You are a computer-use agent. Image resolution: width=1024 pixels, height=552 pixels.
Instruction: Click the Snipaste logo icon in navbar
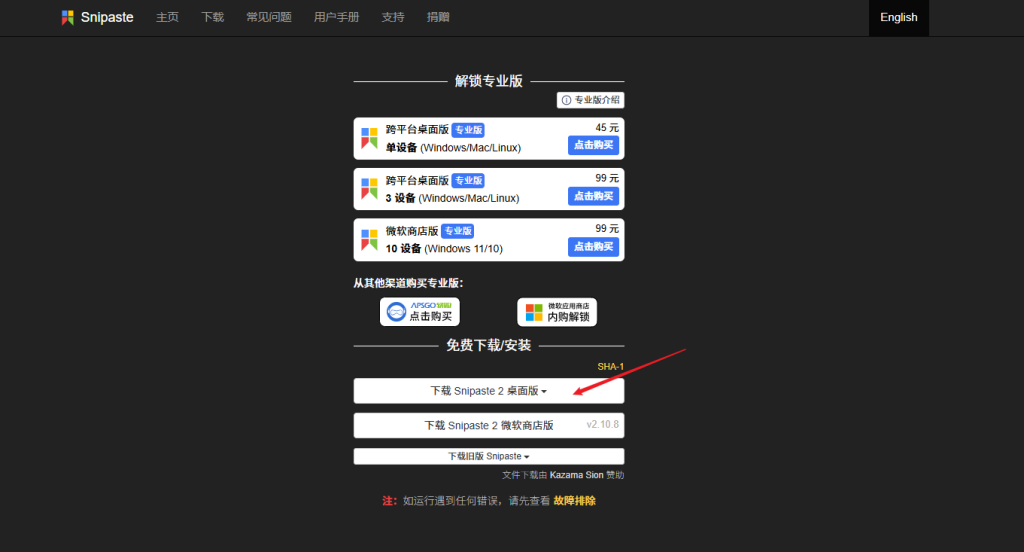[x=67, y=18]
